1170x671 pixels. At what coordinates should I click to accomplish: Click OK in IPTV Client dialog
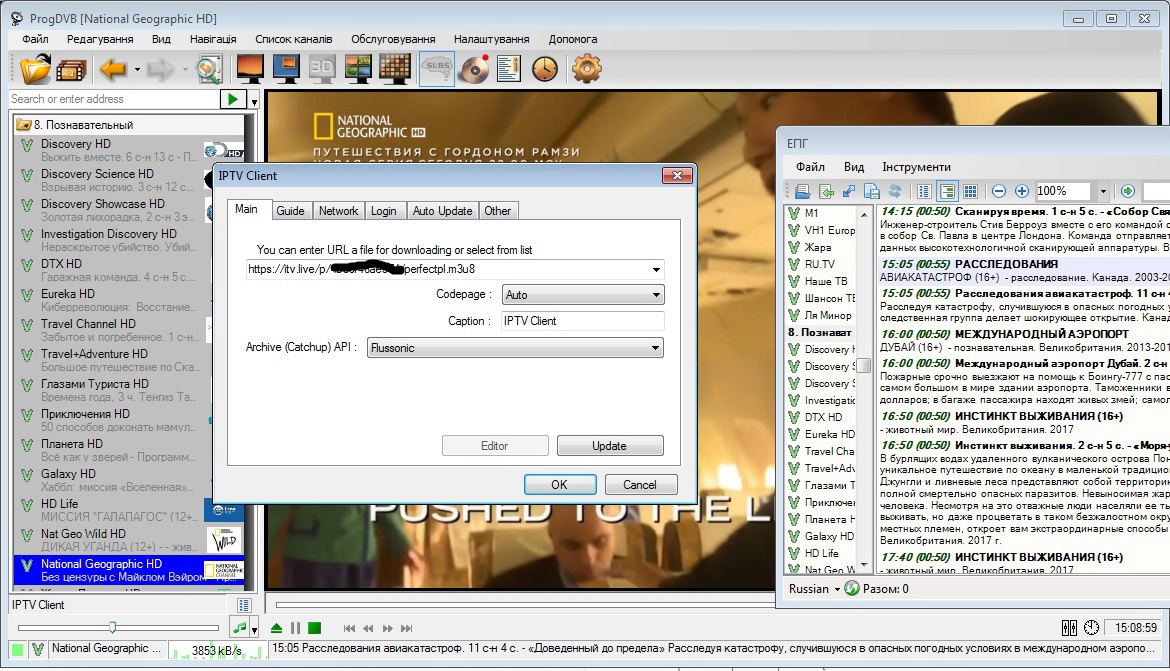coord(559,484)
